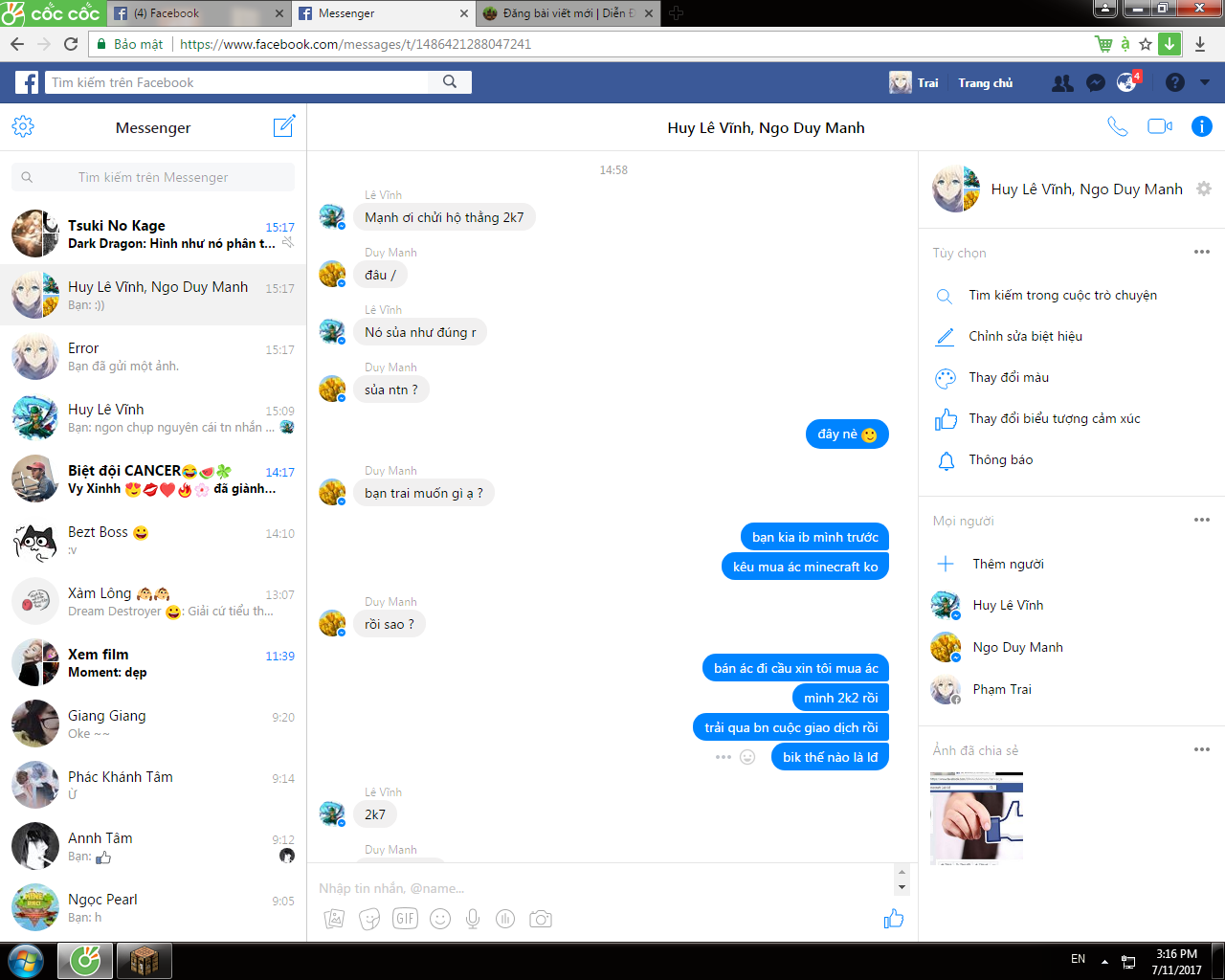Screen dimensions: 1225x980
Task: Open the sticker picker
Action: pos(369,919)
